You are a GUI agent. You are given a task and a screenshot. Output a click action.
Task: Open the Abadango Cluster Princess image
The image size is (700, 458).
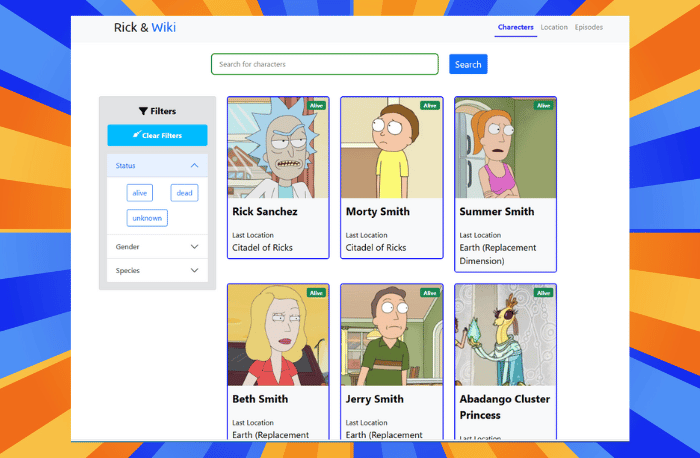[x=505, y=335]
